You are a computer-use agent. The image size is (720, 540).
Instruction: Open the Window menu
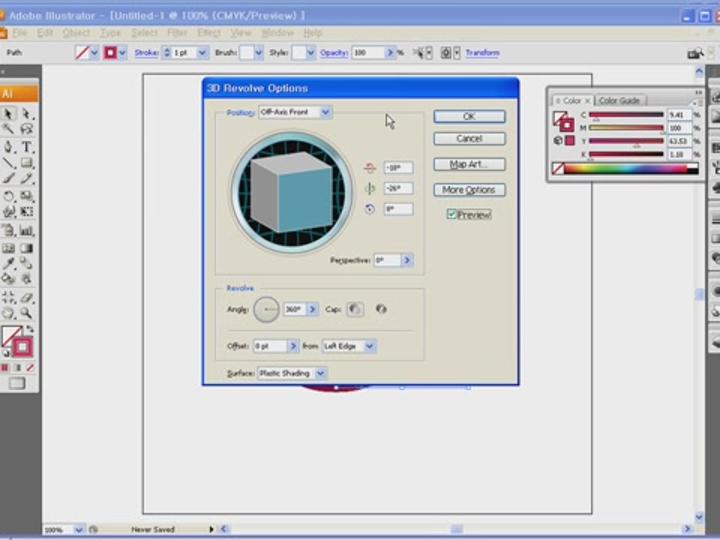[277, 33]
